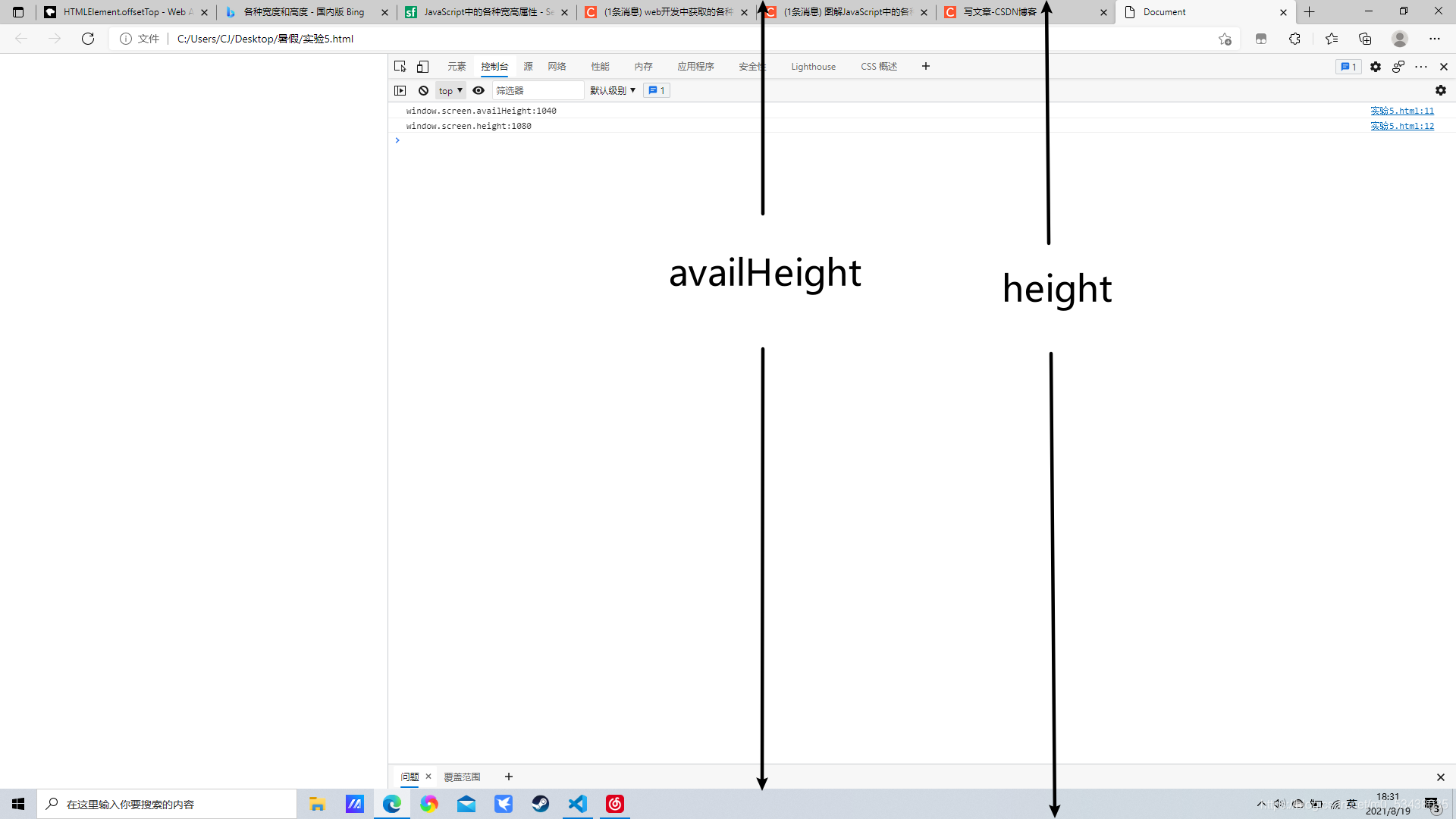1456x819 pixels.
Task: Toggle device emulation mode icon
Action: coord(422,67)
